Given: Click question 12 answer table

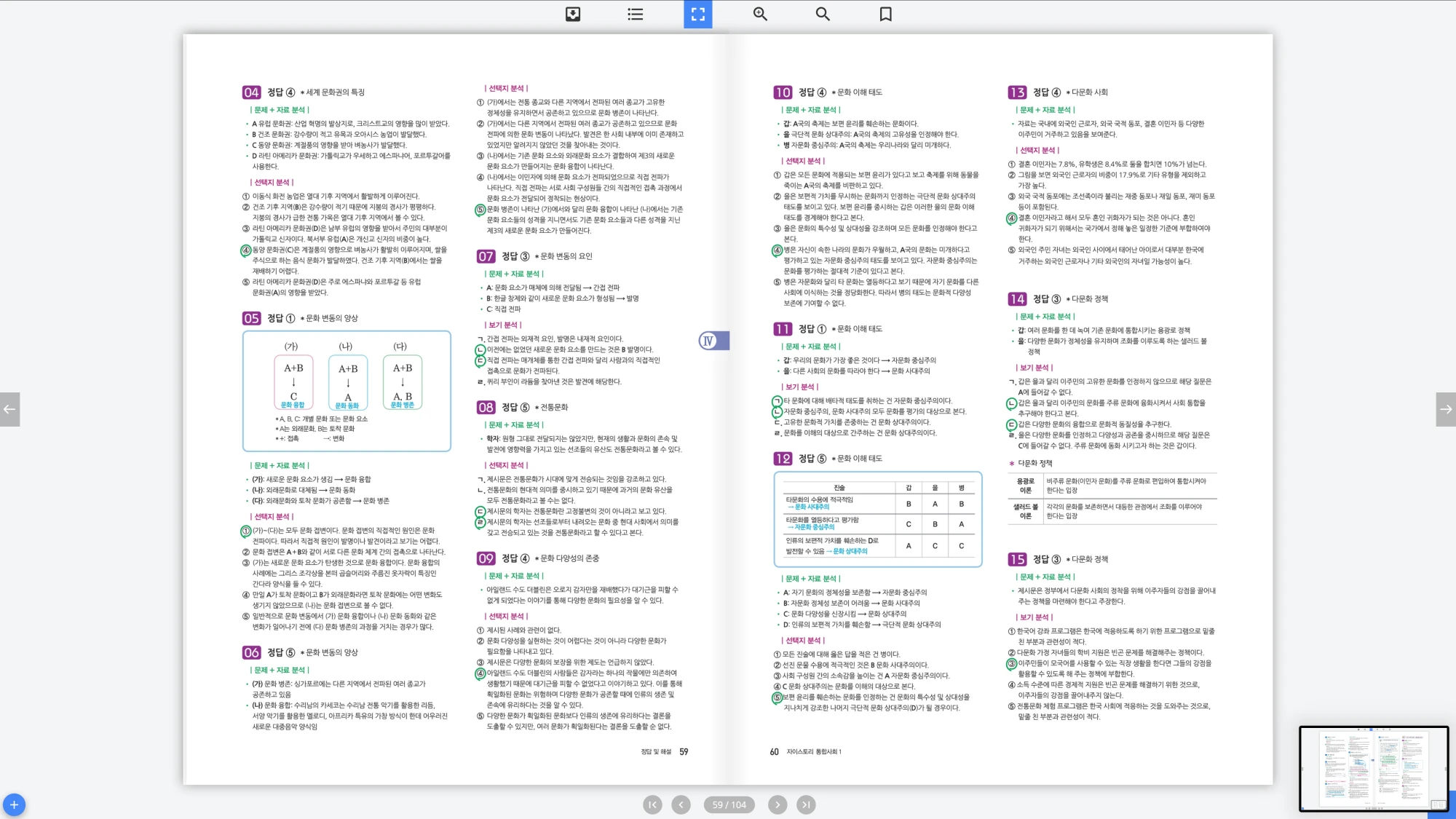Looking at the screenshot, I should (x=877, y=519).
